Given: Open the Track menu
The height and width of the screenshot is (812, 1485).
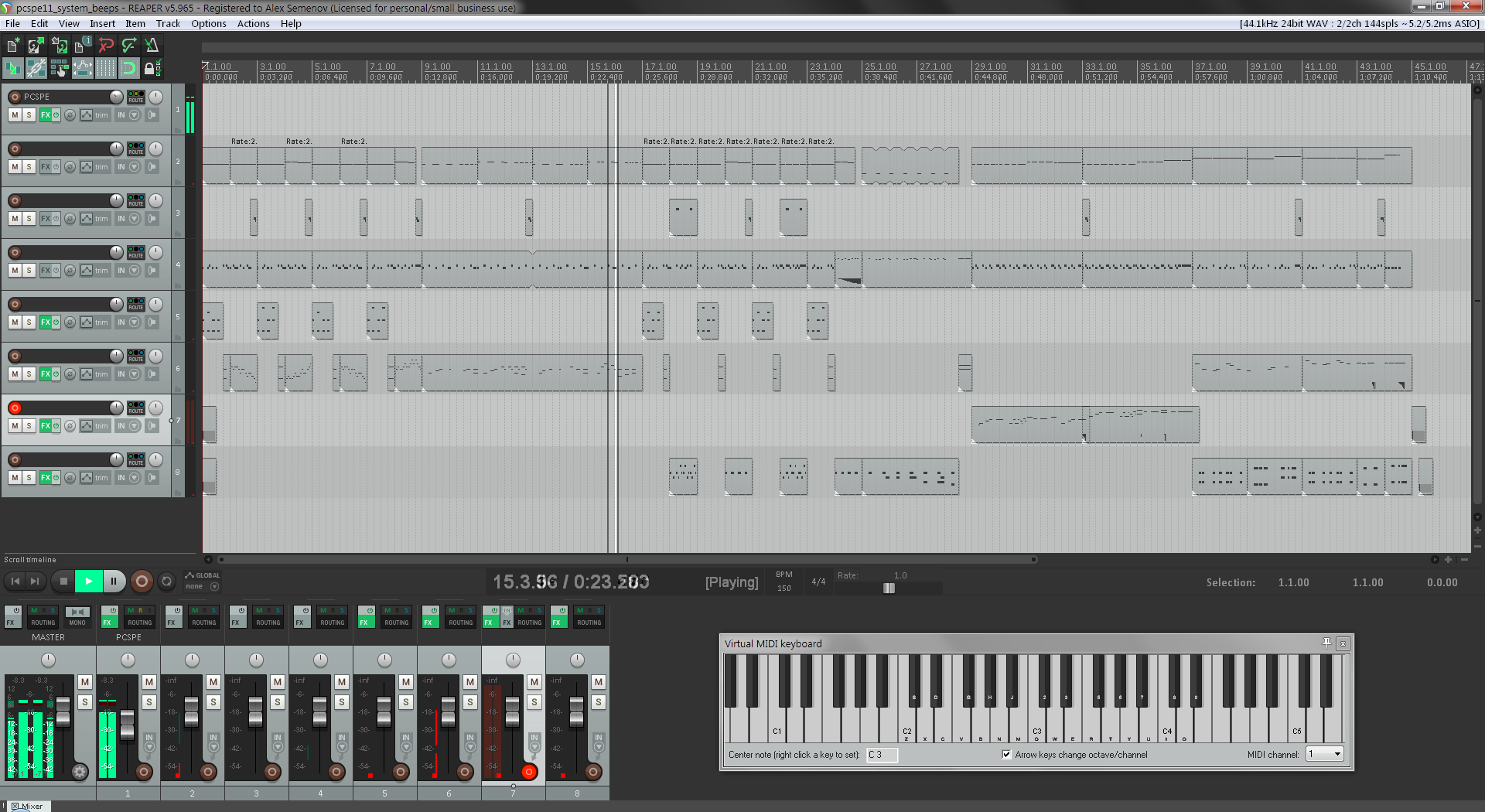Looking at the screenshot, I should tap(168, 23).
